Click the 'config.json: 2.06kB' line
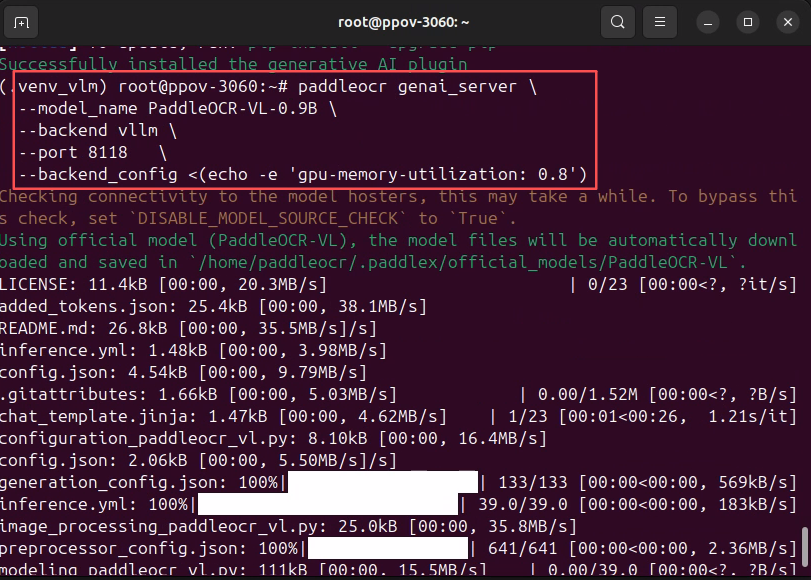This screenshot has width=811, height=580. (x=198, y=460)
